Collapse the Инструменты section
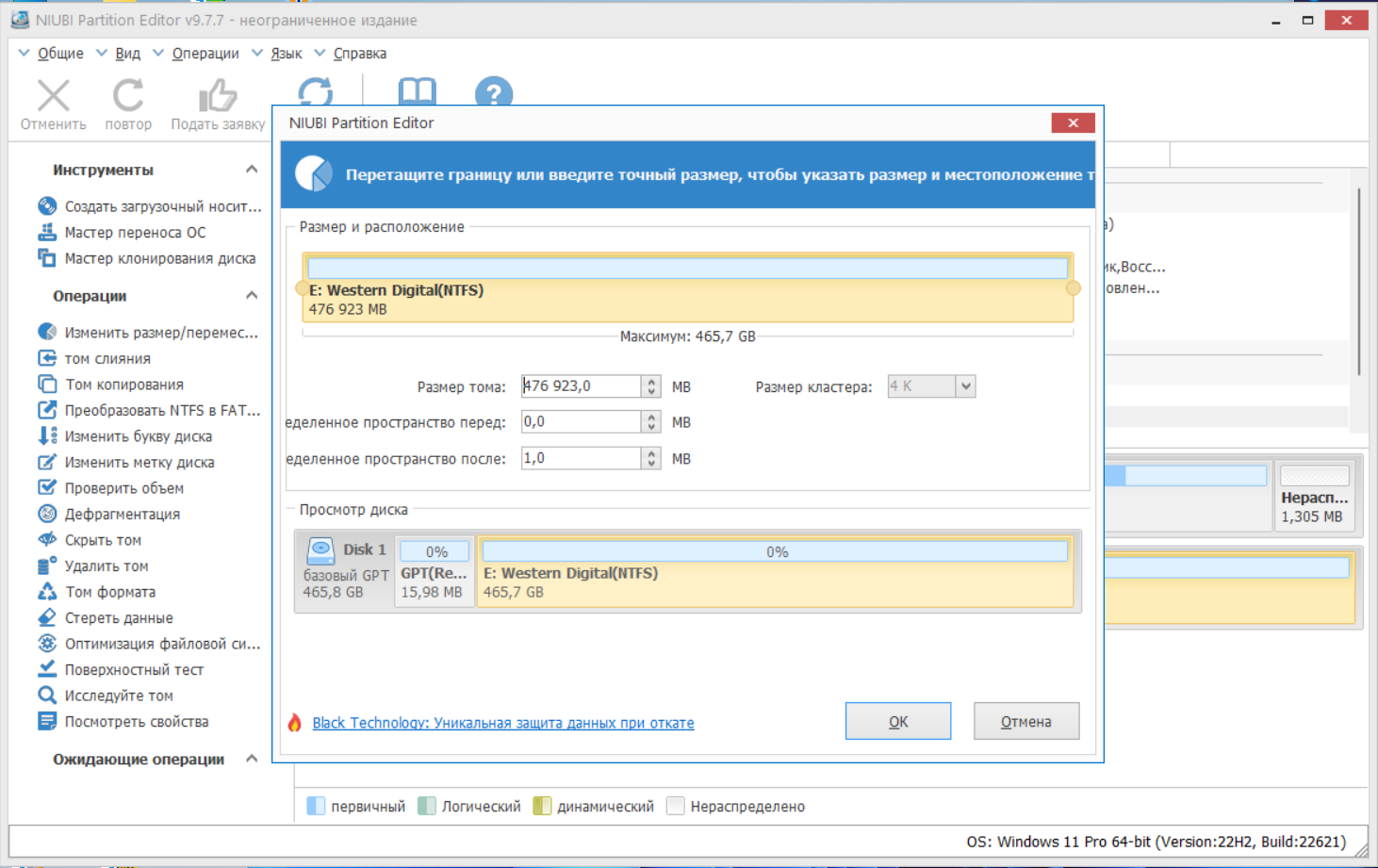Screen dimensions: 1378x868 [252, 170]
